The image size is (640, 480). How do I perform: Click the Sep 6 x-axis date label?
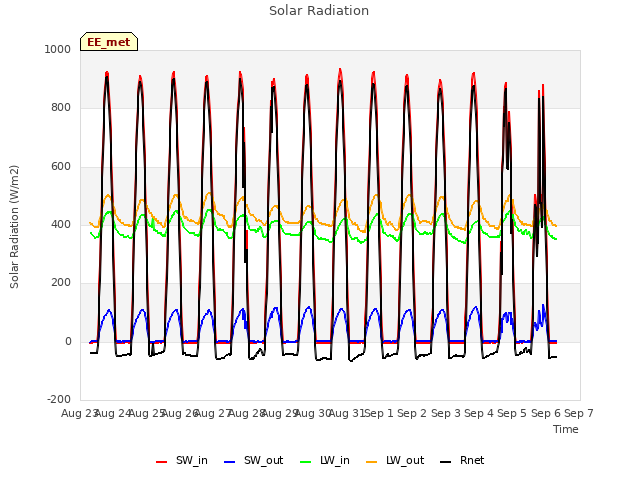click(546, 413)
